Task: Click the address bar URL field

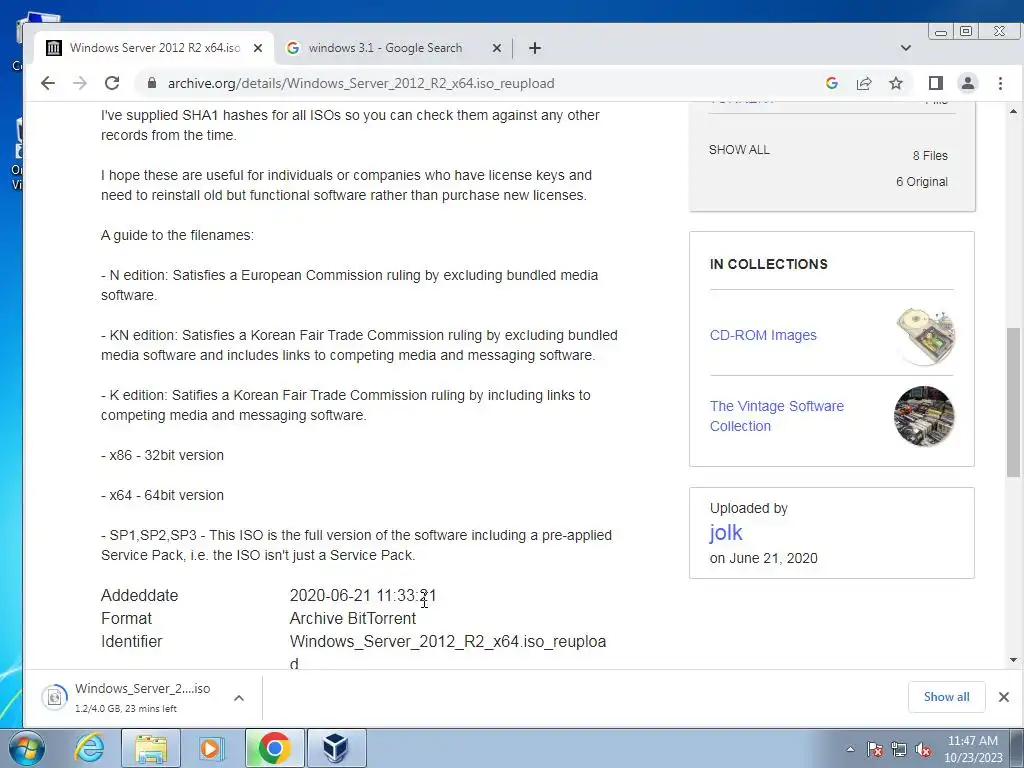Action: (x=361, y=83)
